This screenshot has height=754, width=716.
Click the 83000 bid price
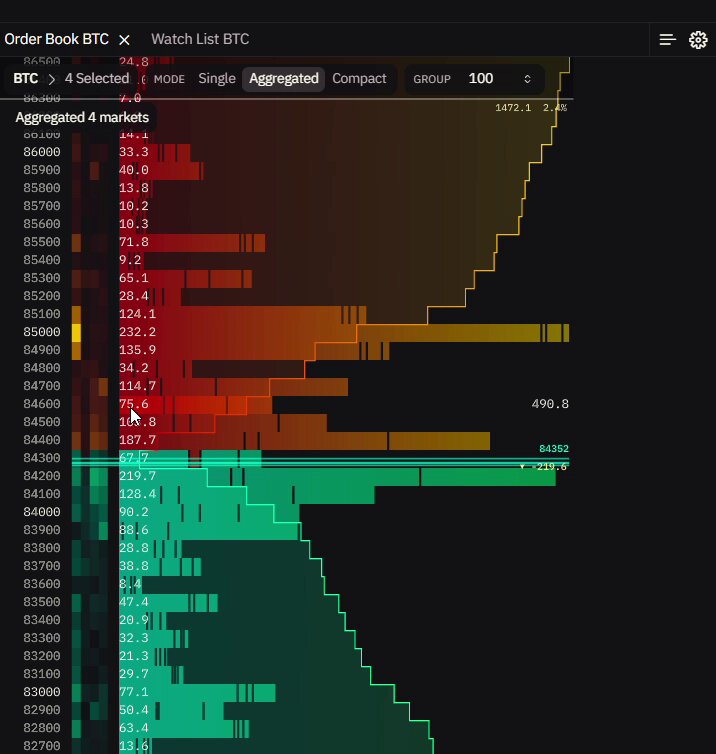coord(42,692)
